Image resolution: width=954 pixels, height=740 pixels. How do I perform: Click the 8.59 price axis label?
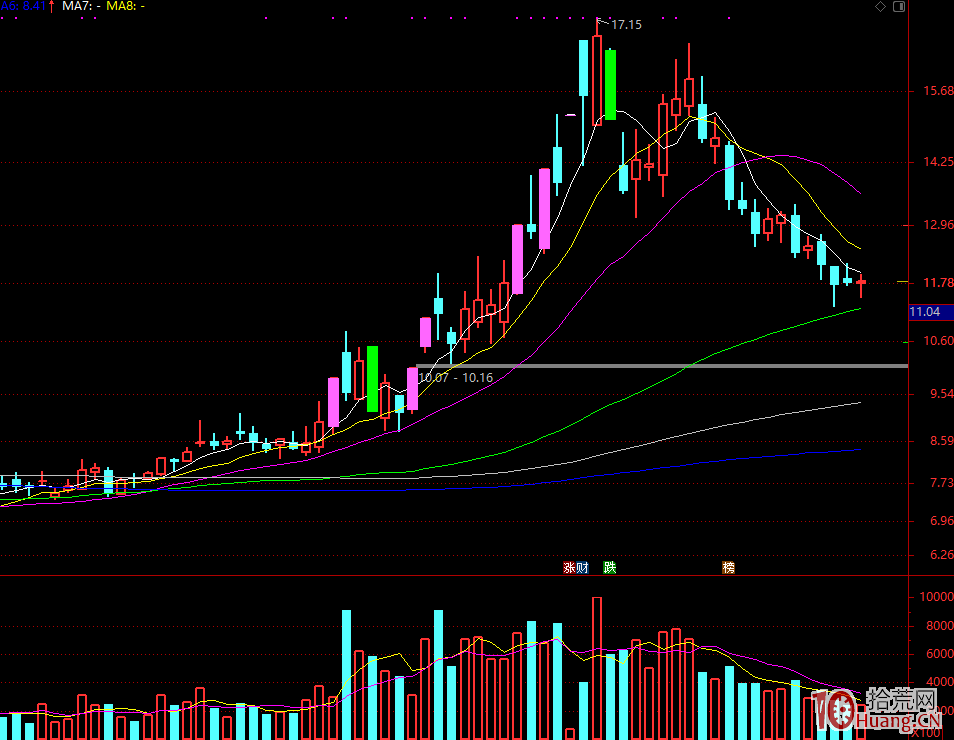[x=941, y=441]
